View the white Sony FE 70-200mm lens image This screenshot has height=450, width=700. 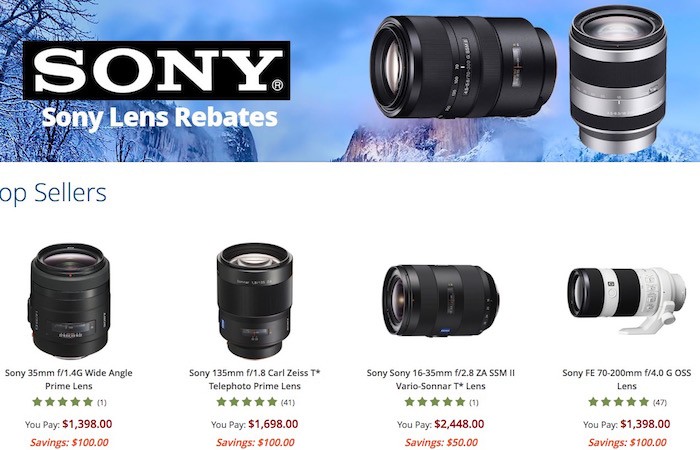tap(626, 300)
